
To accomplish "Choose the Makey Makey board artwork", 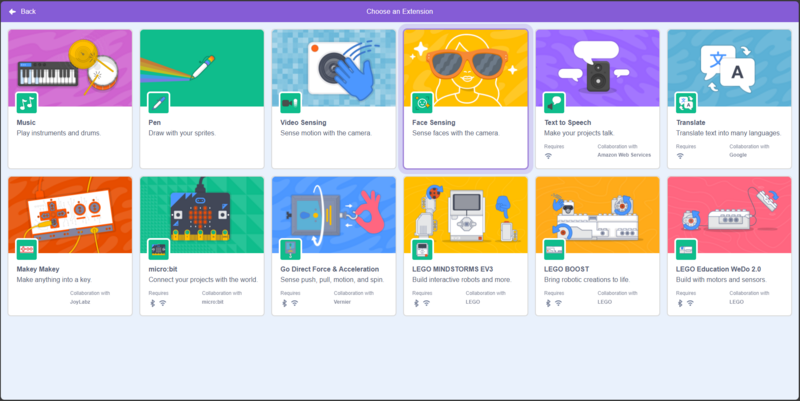I will [x=70, y=215].
